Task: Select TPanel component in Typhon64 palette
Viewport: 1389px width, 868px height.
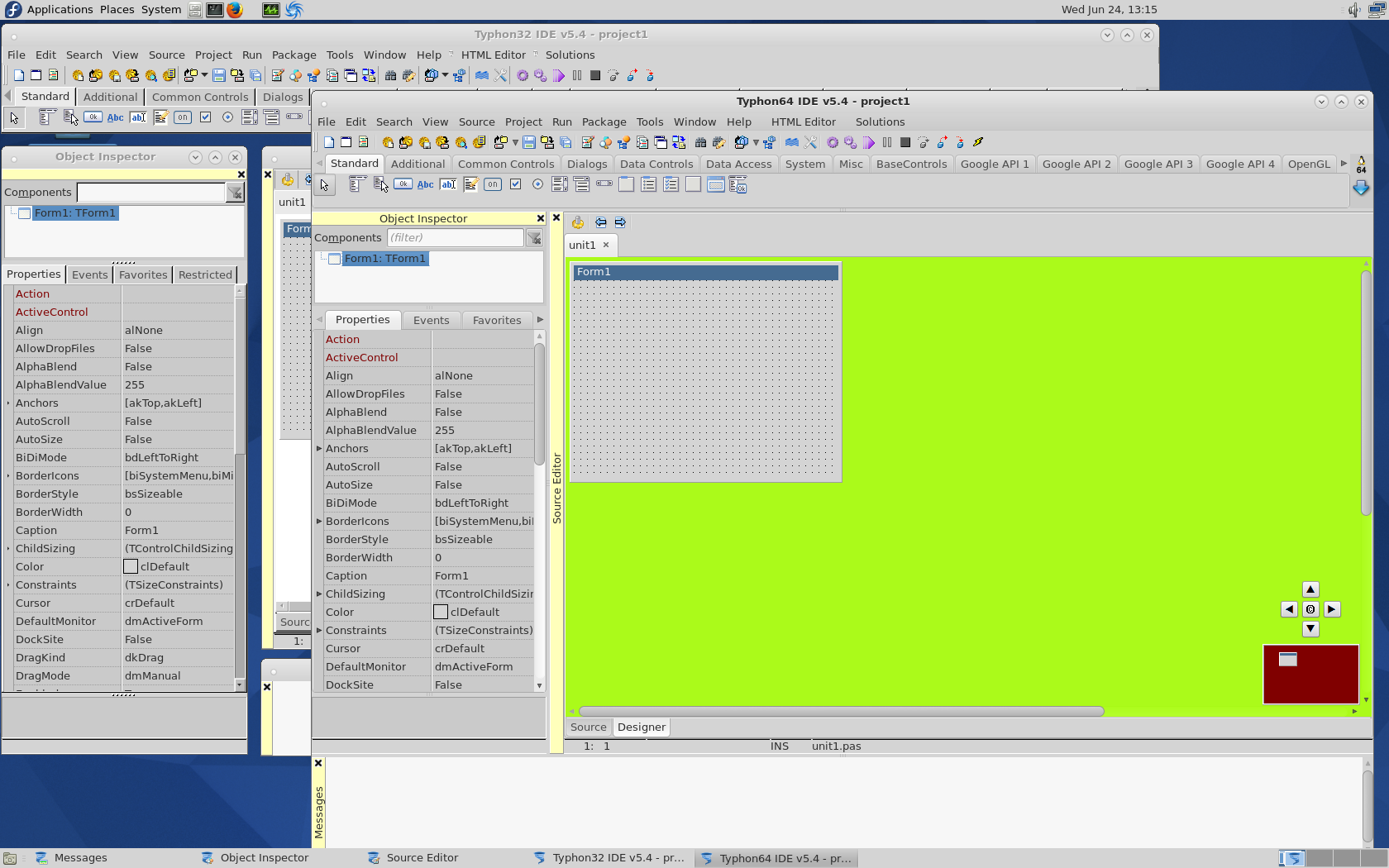Action: point(694,184)
